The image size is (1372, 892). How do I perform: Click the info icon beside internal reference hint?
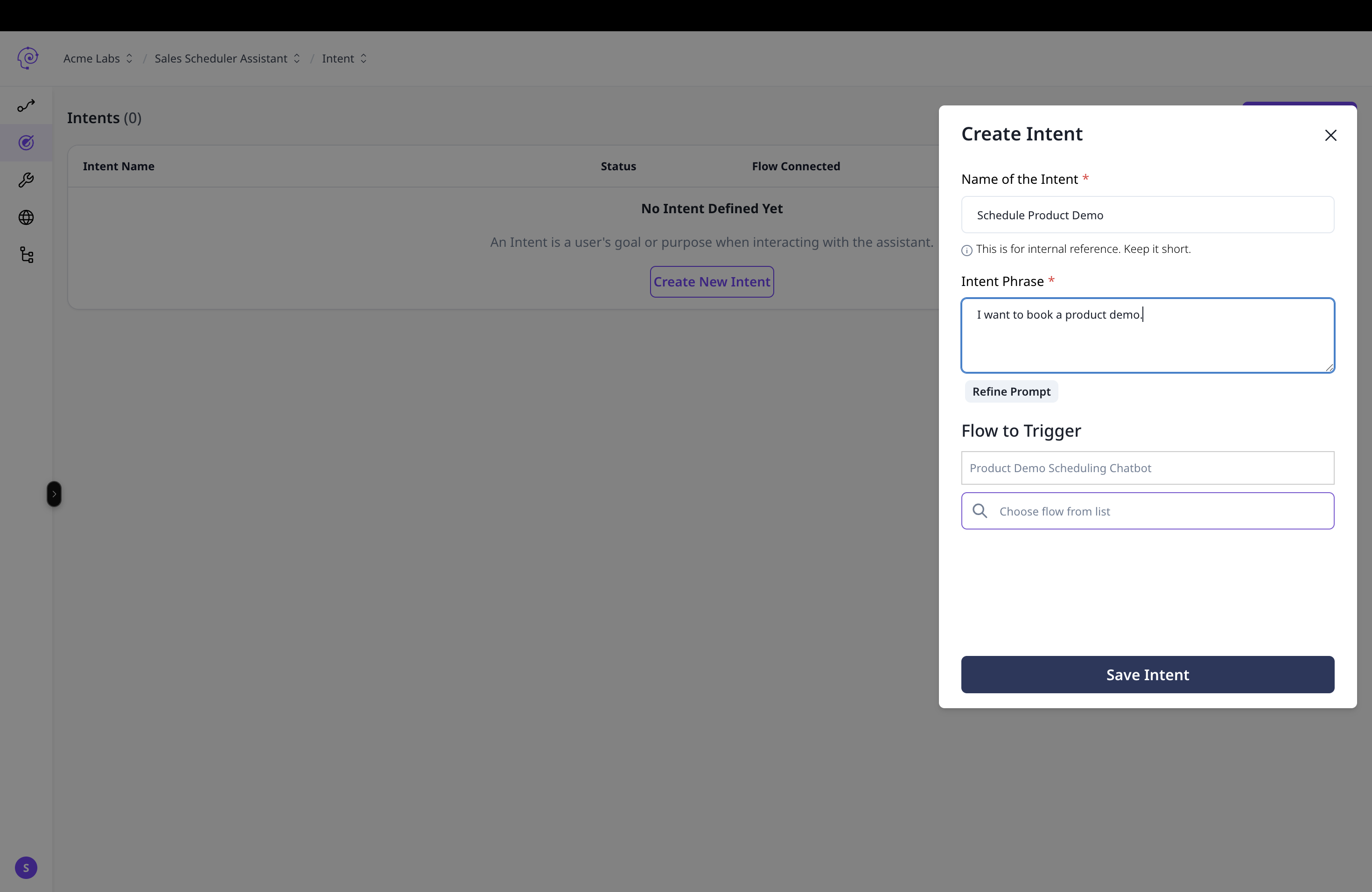(x=967, y=250)
